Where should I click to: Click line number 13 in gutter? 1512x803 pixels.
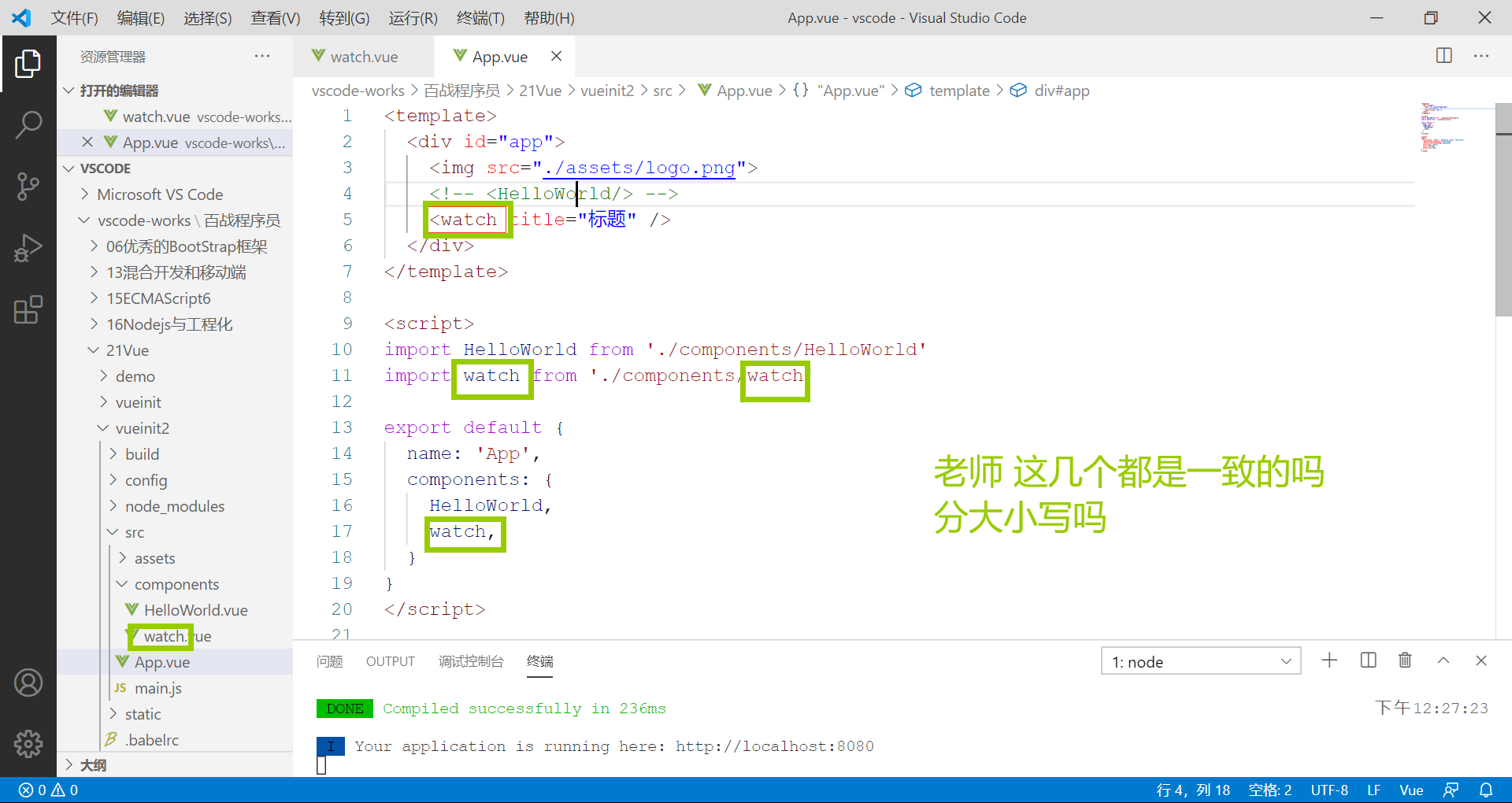tap(341, 427)
